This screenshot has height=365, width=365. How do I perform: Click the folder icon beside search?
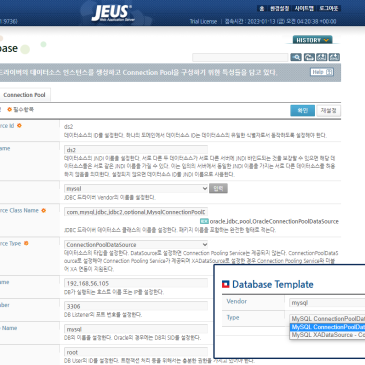[x=309, y=57]
